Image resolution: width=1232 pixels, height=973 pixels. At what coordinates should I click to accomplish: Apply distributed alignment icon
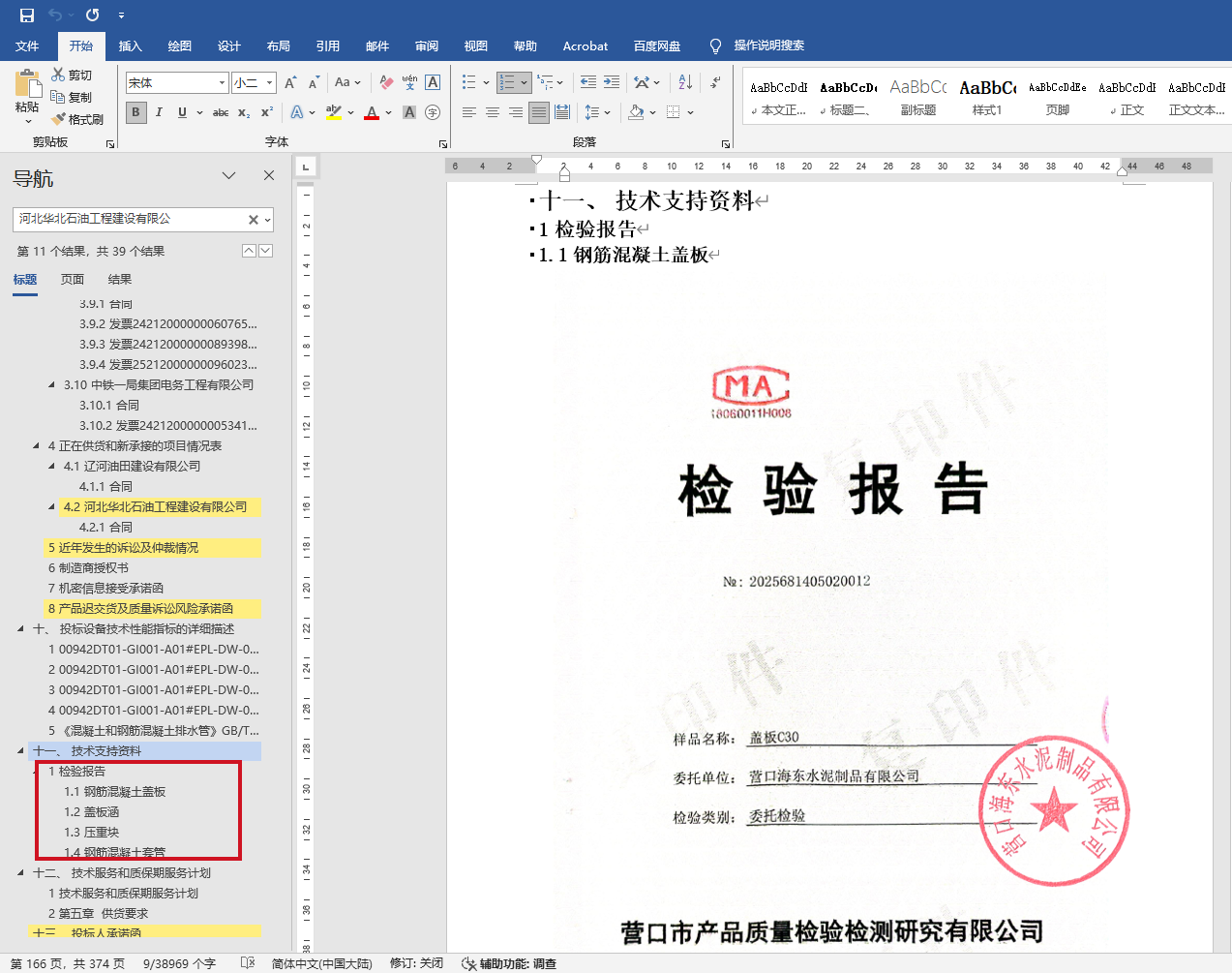pos(562,112)
